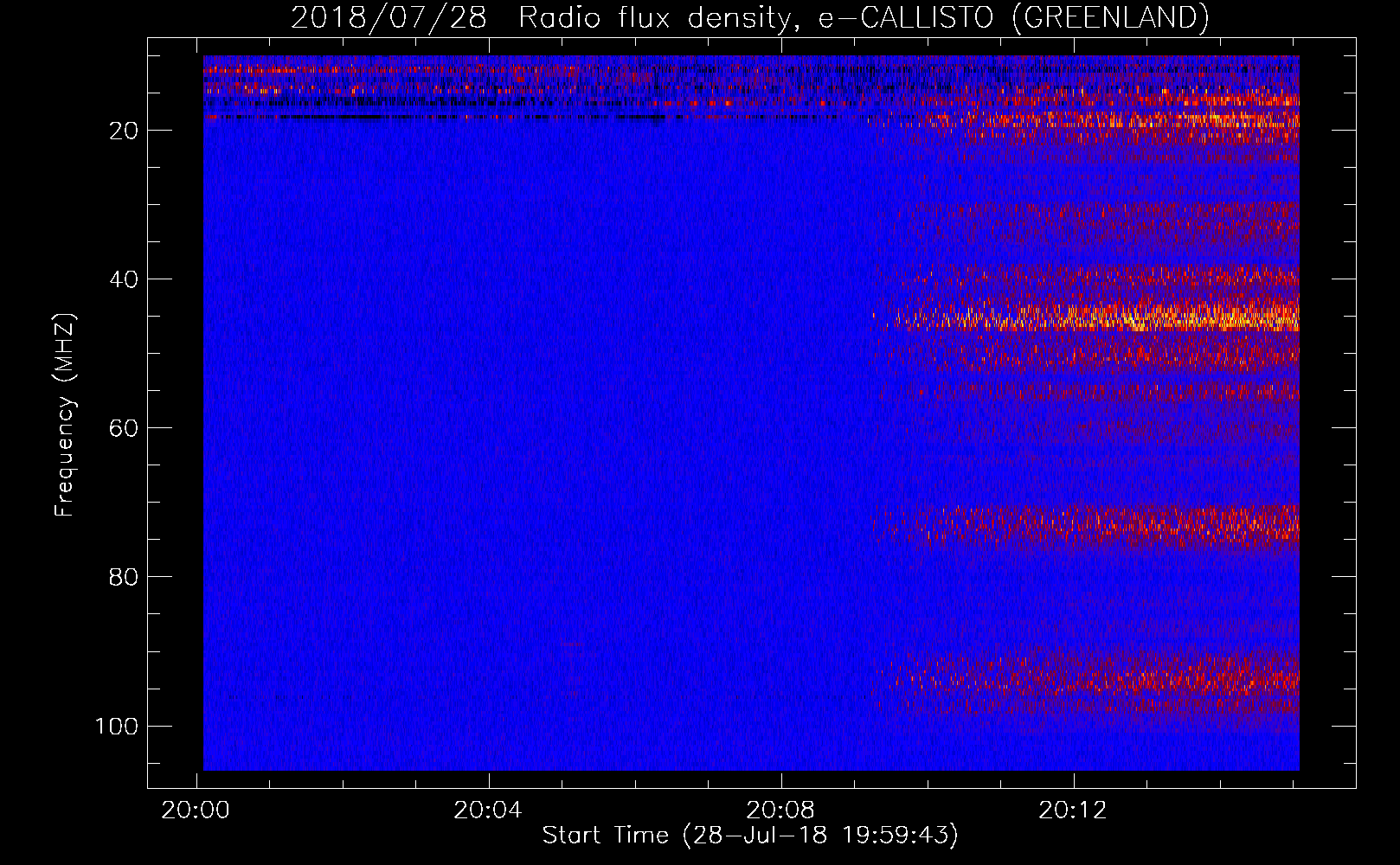Click the 40 MHz frequency tick label
The height and width of the screenshot is (865, 1400).
tap(125, 279)
